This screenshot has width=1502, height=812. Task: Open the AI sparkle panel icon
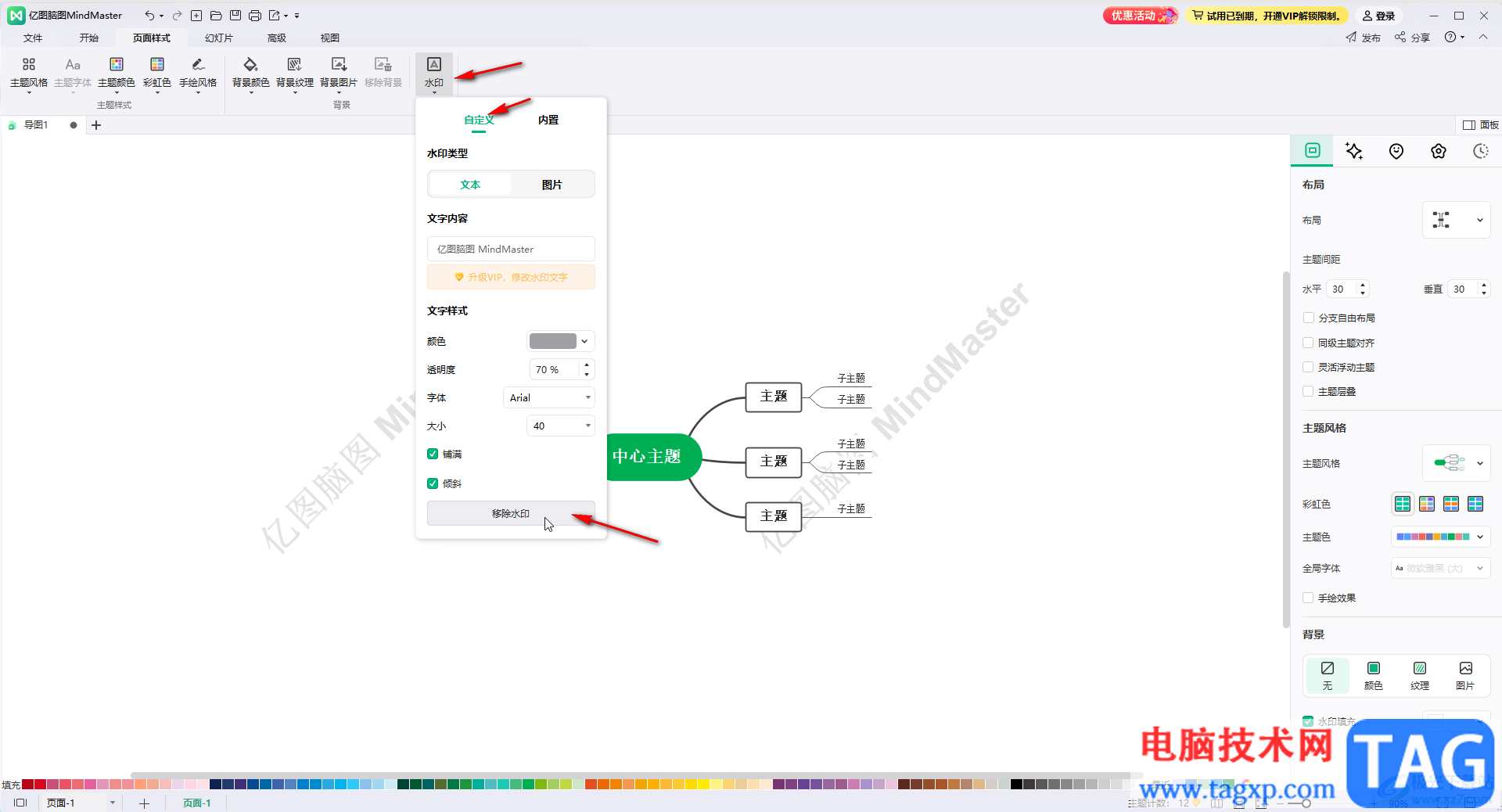tap(1354, 151)
